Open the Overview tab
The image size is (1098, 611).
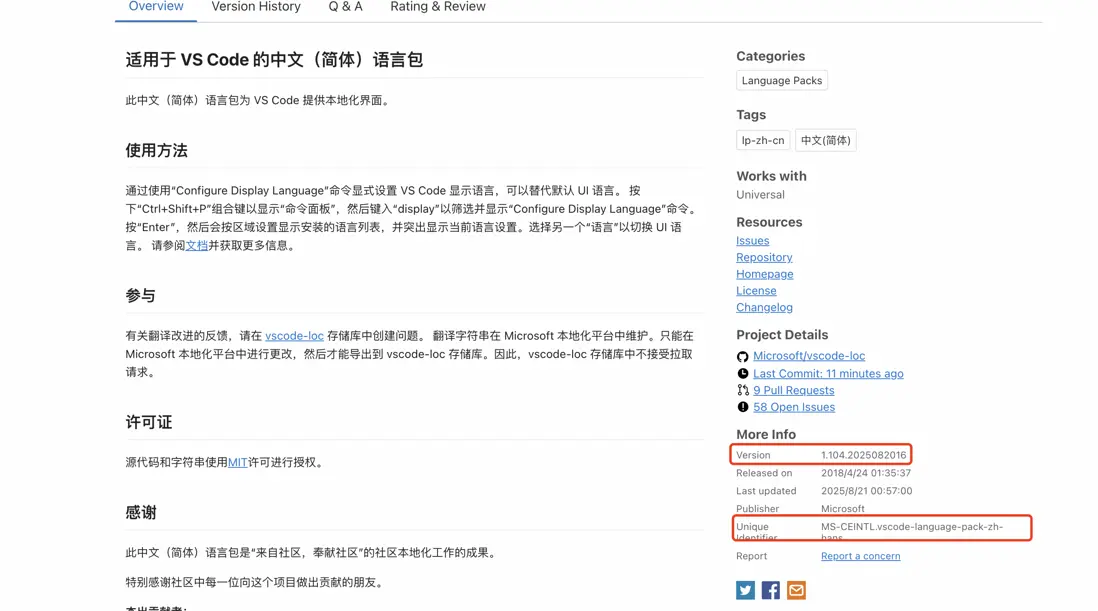pyautogui.click(x=155, y=7)
